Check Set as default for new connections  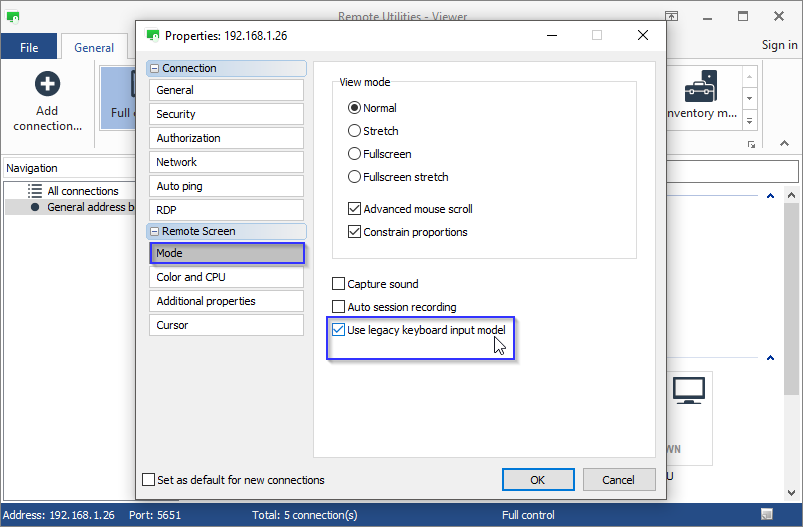149,480
